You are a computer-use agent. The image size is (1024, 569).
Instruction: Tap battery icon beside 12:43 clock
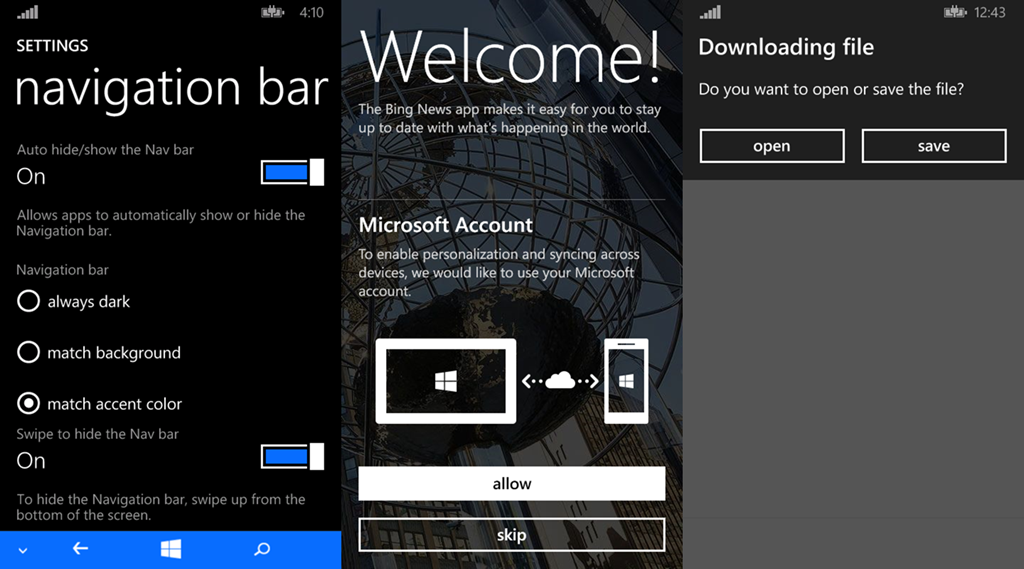coord(955,12)
